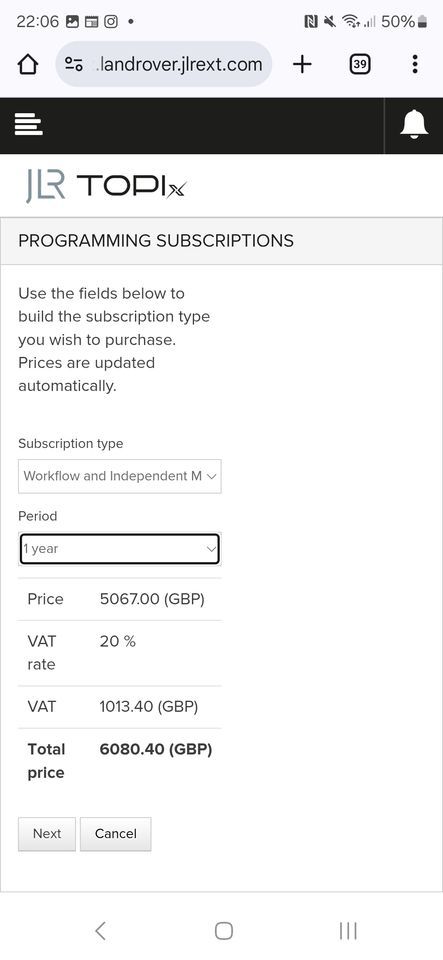Click the JLR TOPIx logo

(106, 185)
